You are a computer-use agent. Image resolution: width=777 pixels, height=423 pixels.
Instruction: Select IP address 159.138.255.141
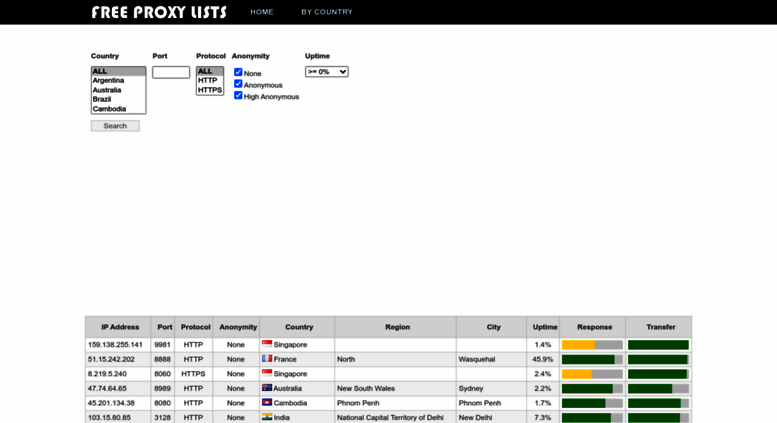115,345
